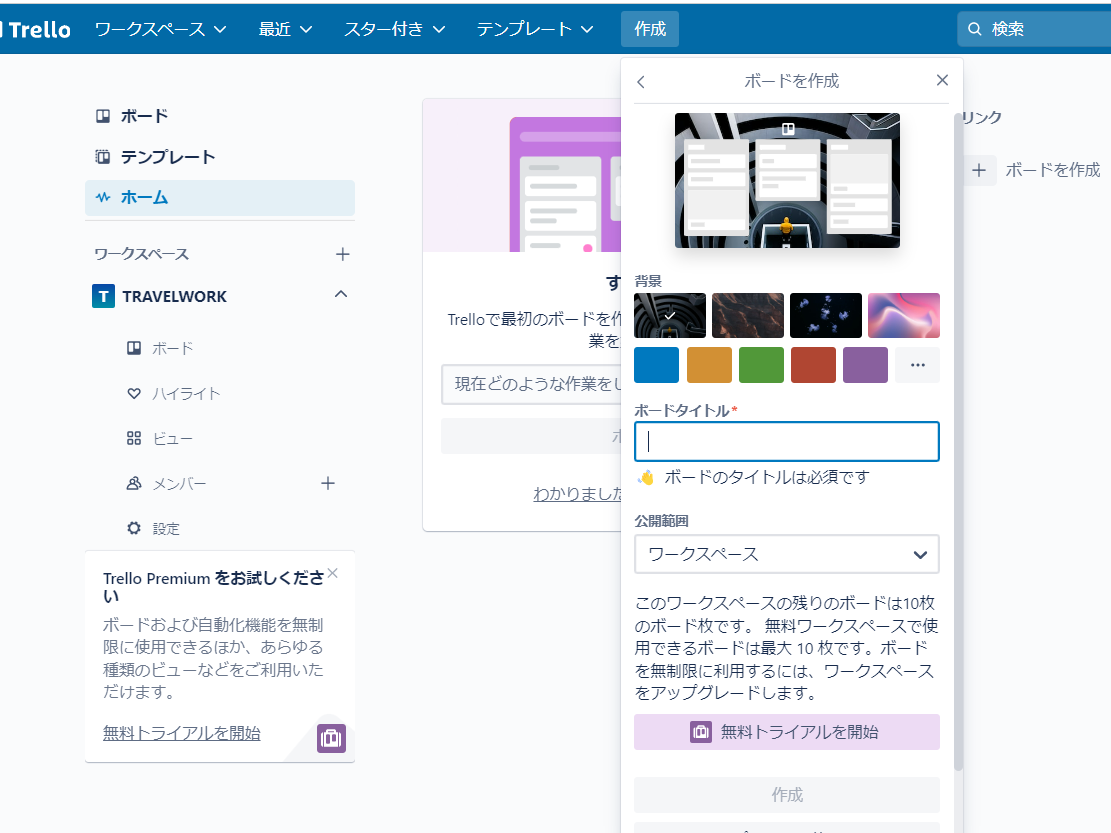
Task: Choose the purple background color swatch
Action: point(865,365)
